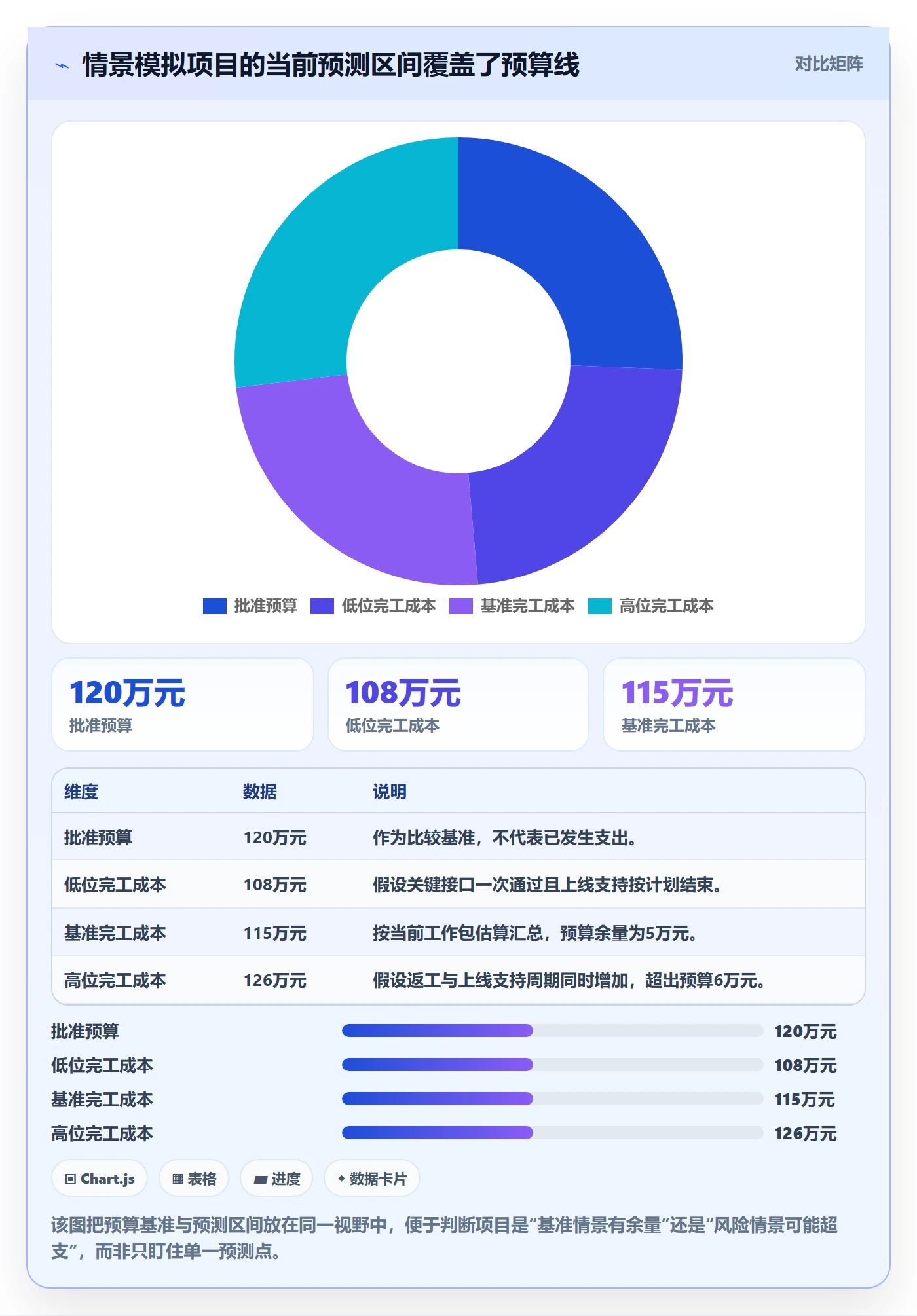The height and width of the screenshot is (1316, 917).
Task: Click the 批准预算 legend label text
Action: click(x=266, y=606)
